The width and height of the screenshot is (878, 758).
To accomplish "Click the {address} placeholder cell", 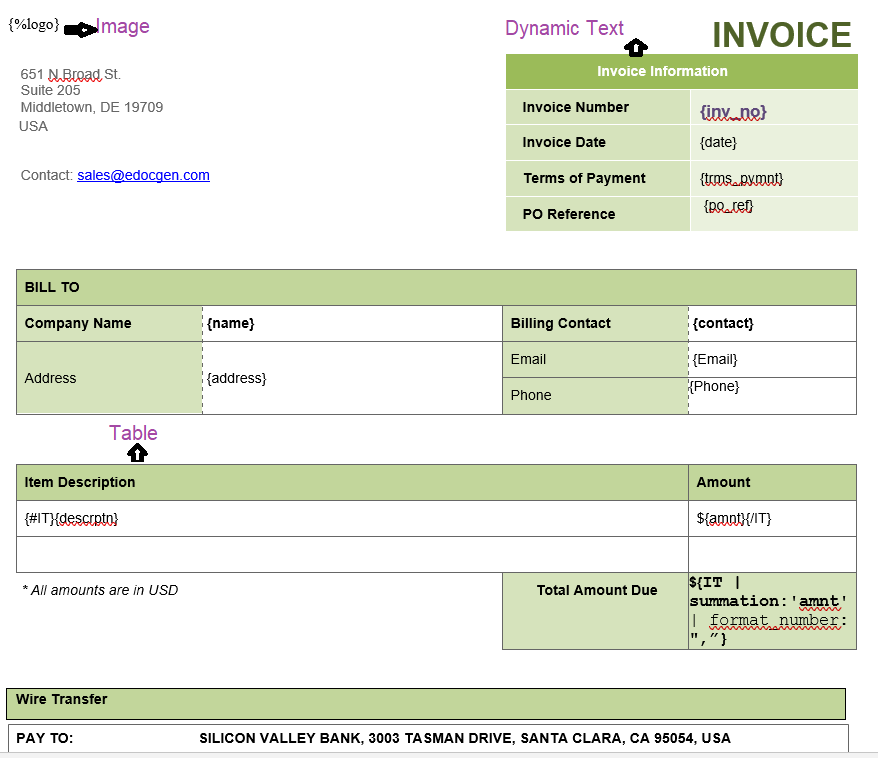I will click(x=234, y=378).
